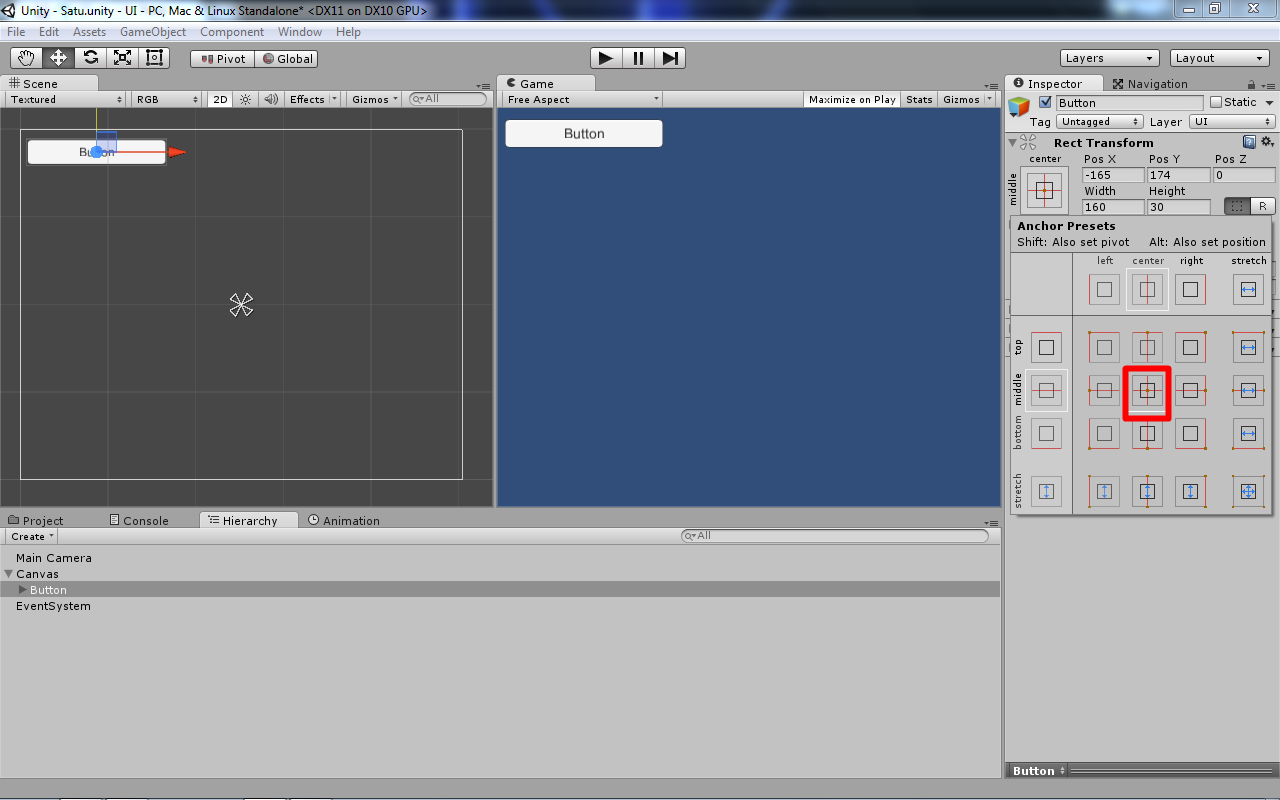Viewport: 1280px width, 800px height.
Task: Edit the Pos X field value
Action: 1111,174
